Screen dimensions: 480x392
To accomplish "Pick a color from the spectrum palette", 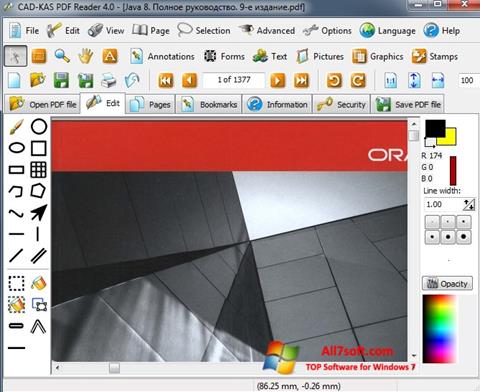I will coord(439,329).
